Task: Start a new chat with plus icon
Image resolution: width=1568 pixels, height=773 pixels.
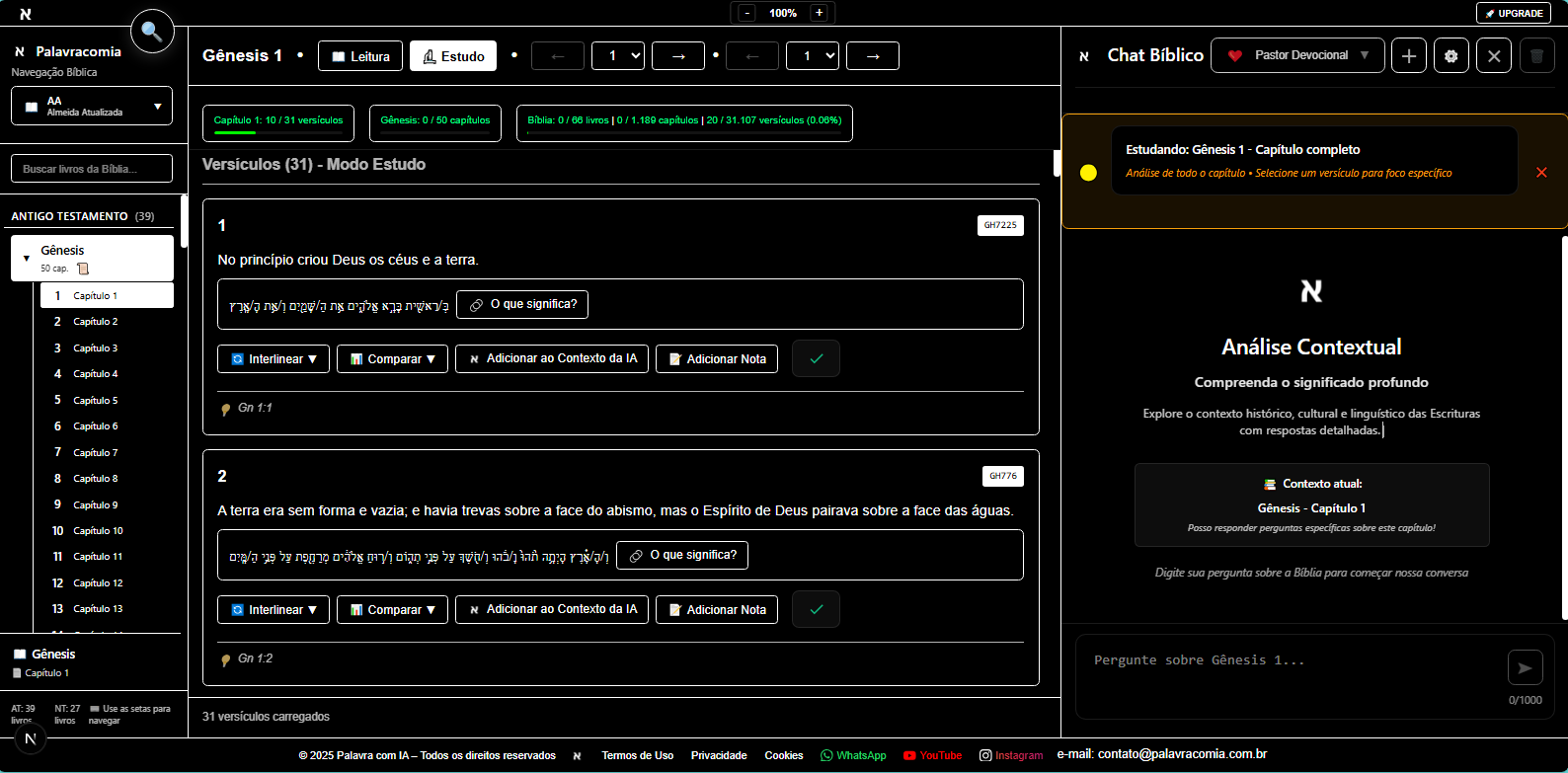Action: click(1408, 56)
